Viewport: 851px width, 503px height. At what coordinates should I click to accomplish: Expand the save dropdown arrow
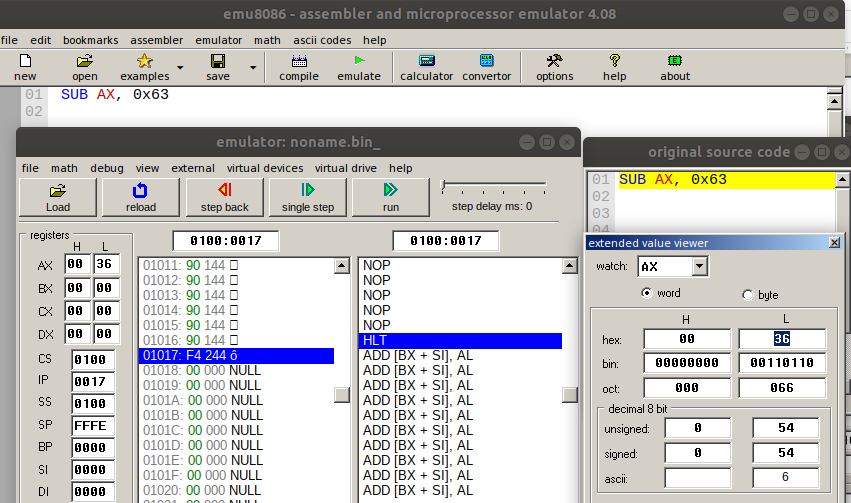point(252,68)
